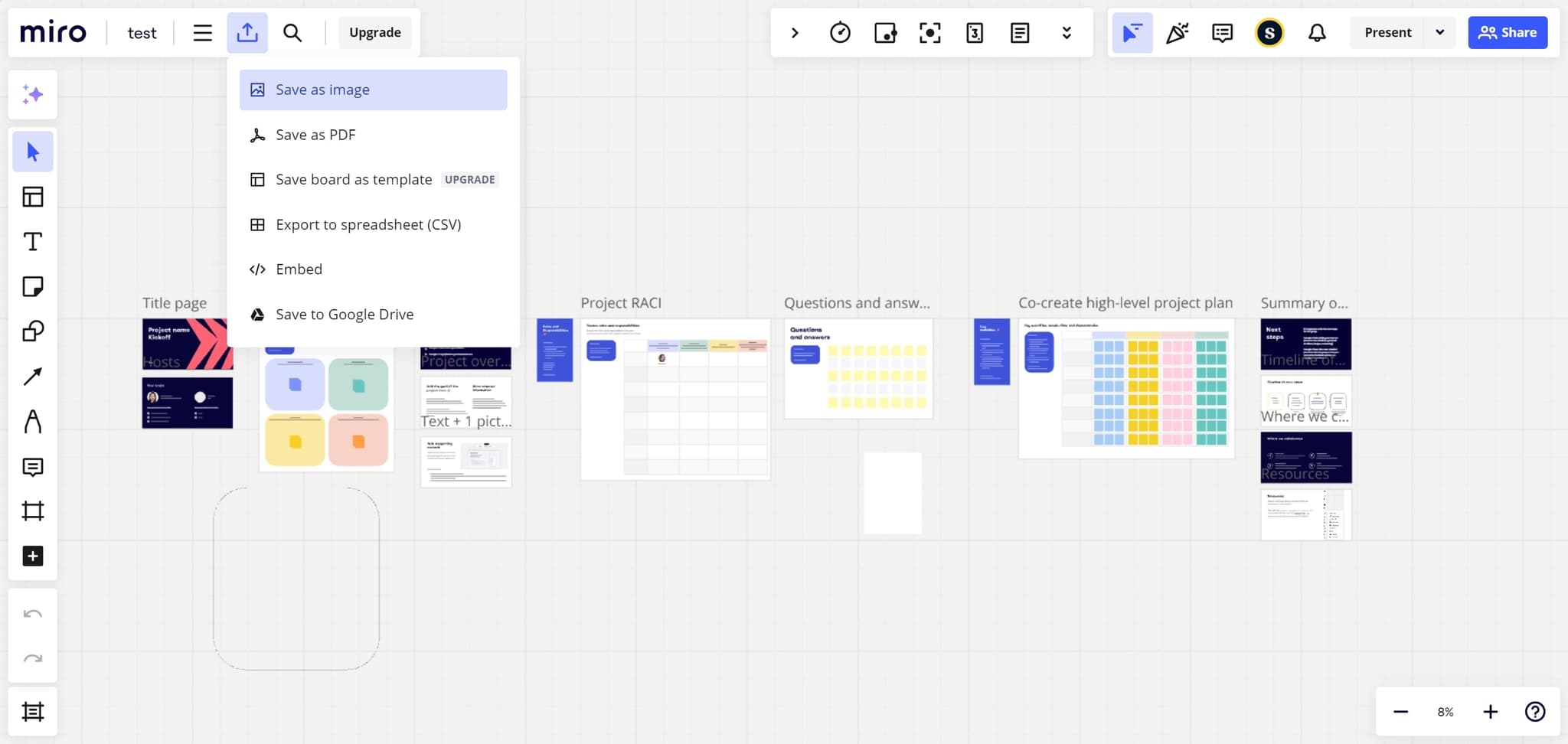Expand more apps double-chevron
This screenshot has height=744, width=1568.
pos(1067,33)
